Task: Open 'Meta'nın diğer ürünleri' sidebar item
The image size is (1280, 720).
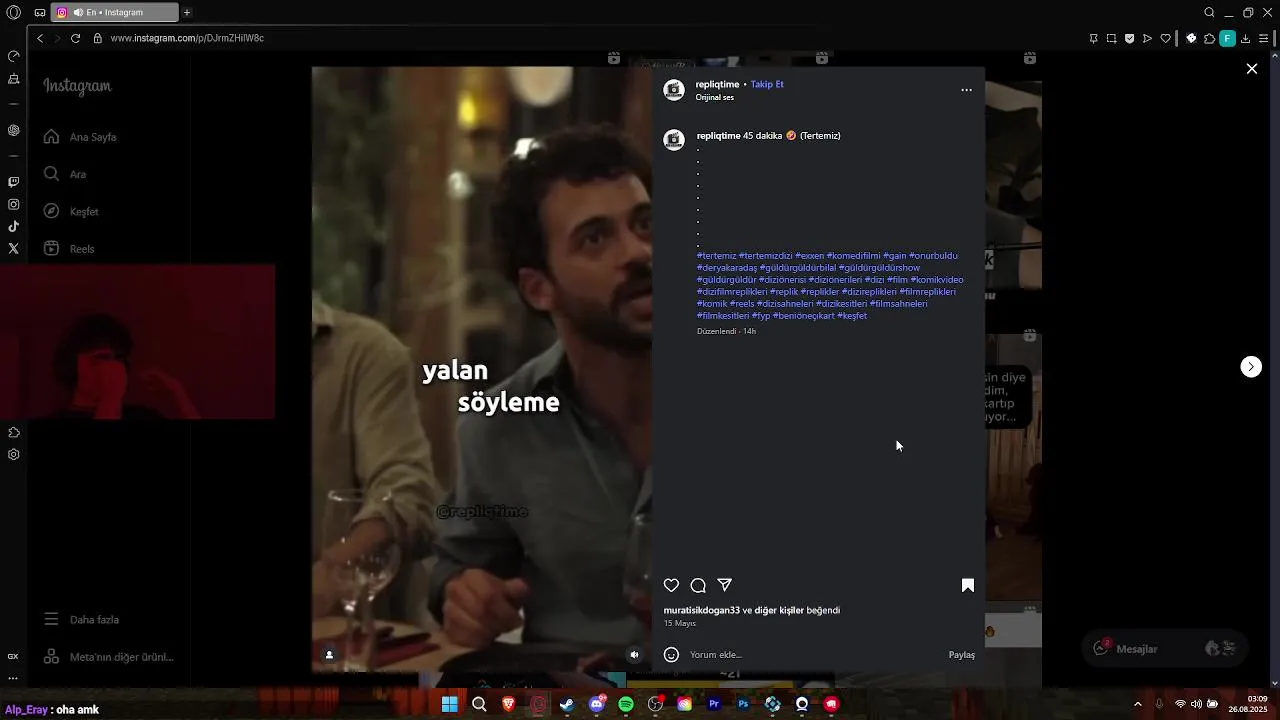Action: click(109, 657)
